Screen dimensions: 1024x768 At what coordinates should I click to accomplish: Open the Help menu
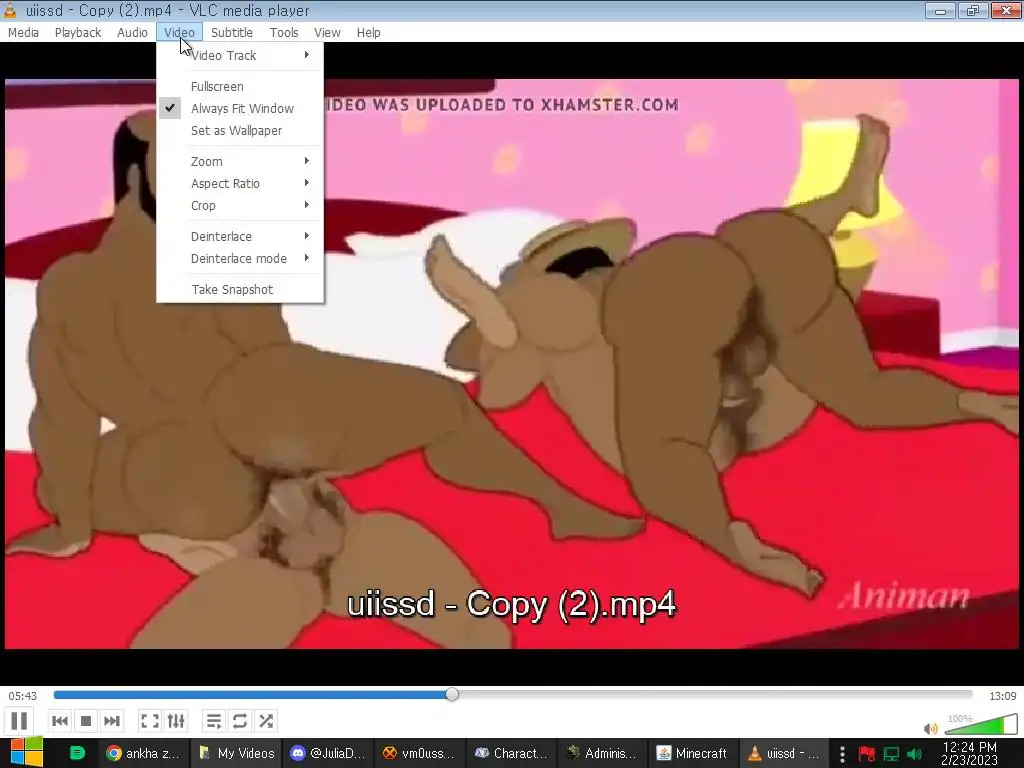[368, 33]
